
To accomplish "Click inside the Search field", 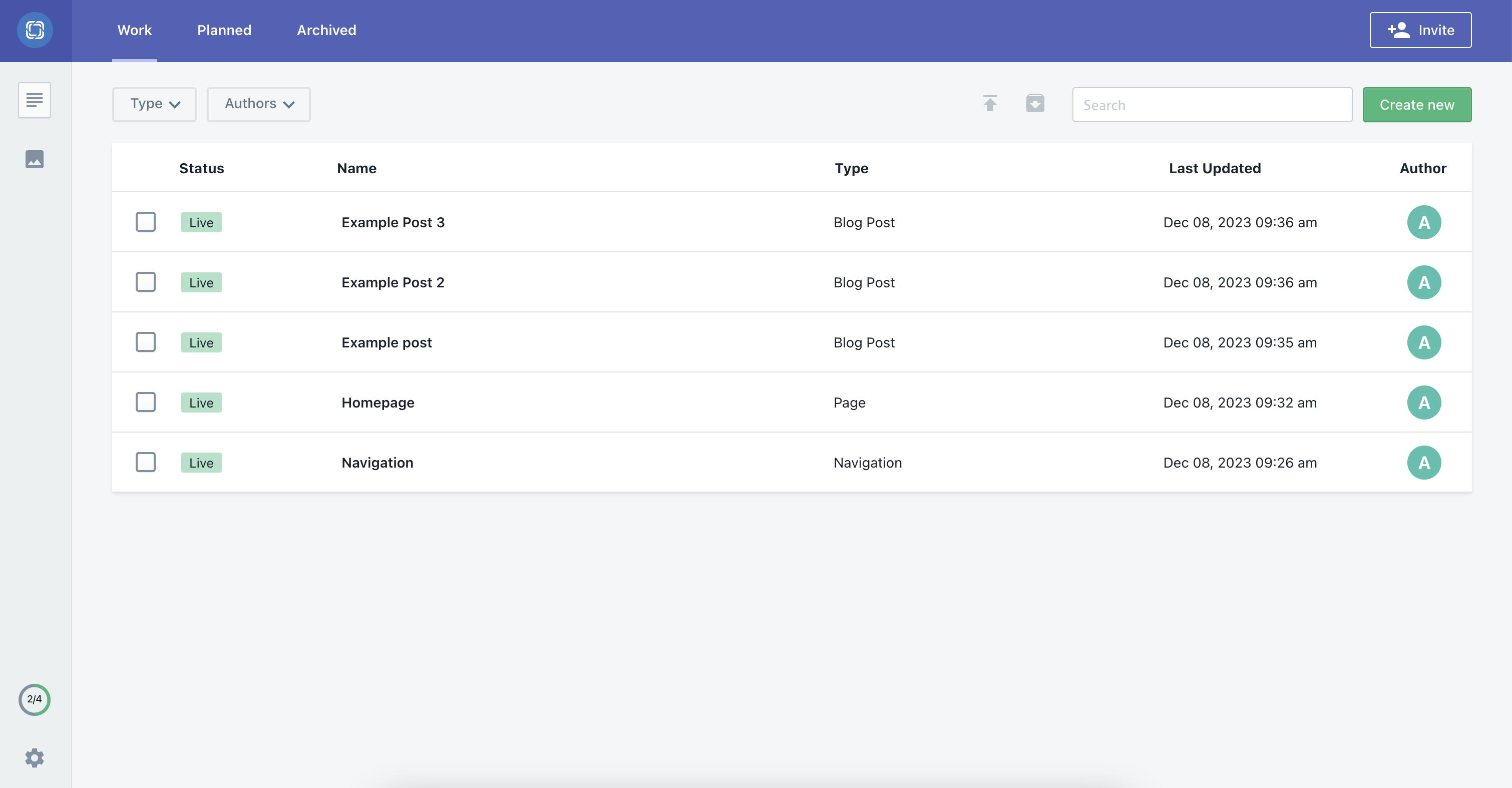I will pos(1212,105).
